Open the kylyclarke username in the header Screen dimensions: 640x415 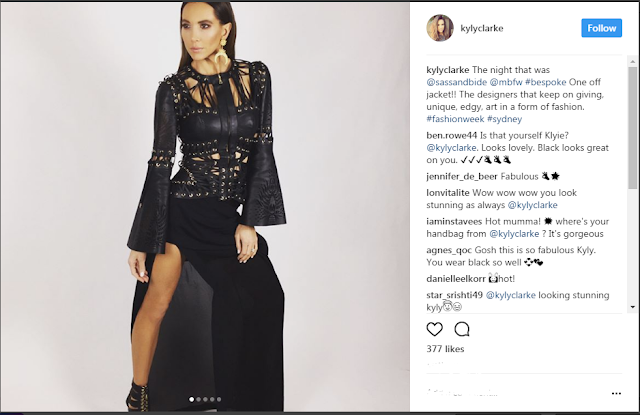pos(482,28)
